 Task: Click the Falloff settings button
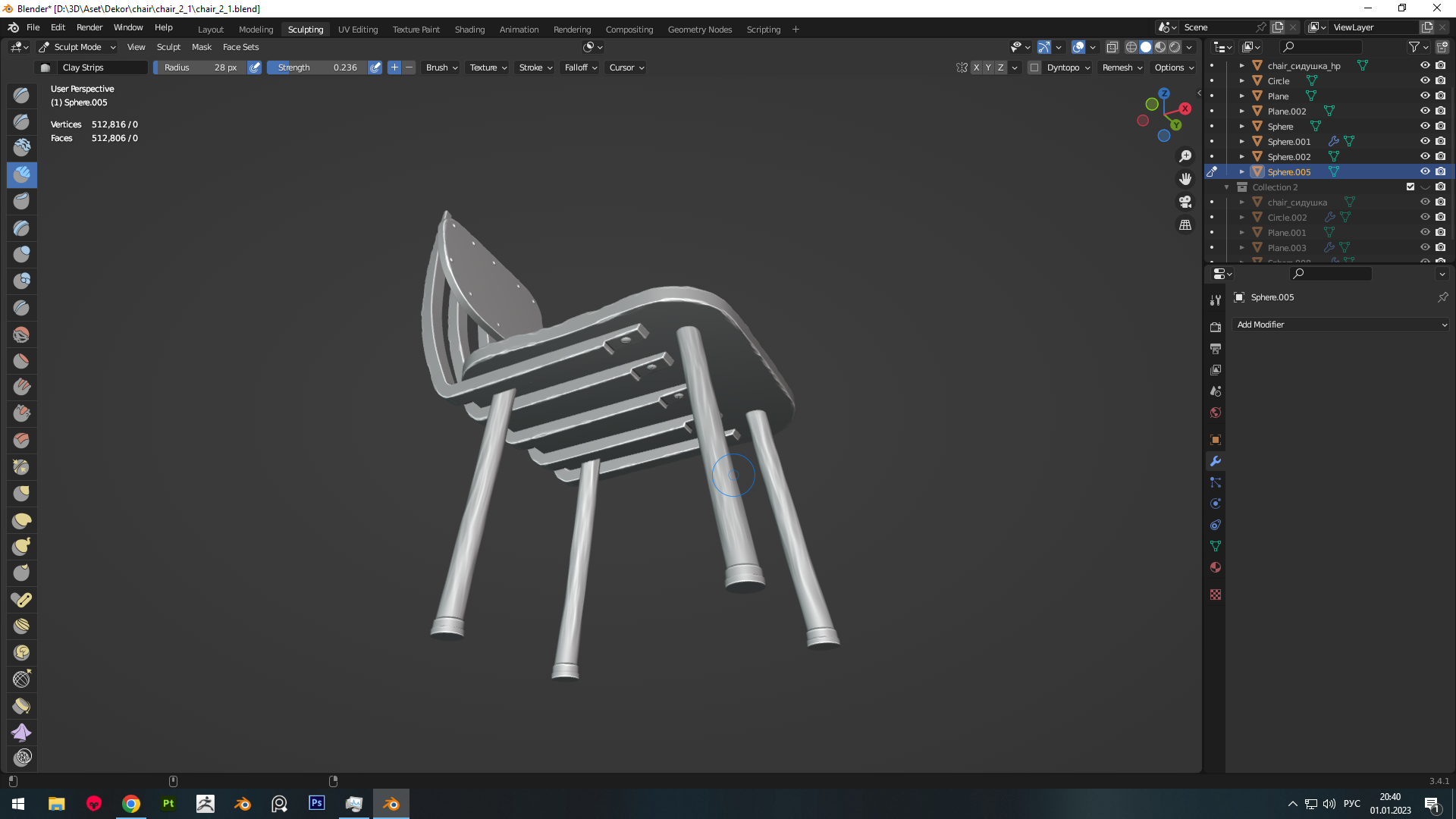pyautogui.click(x=581, y=67)
